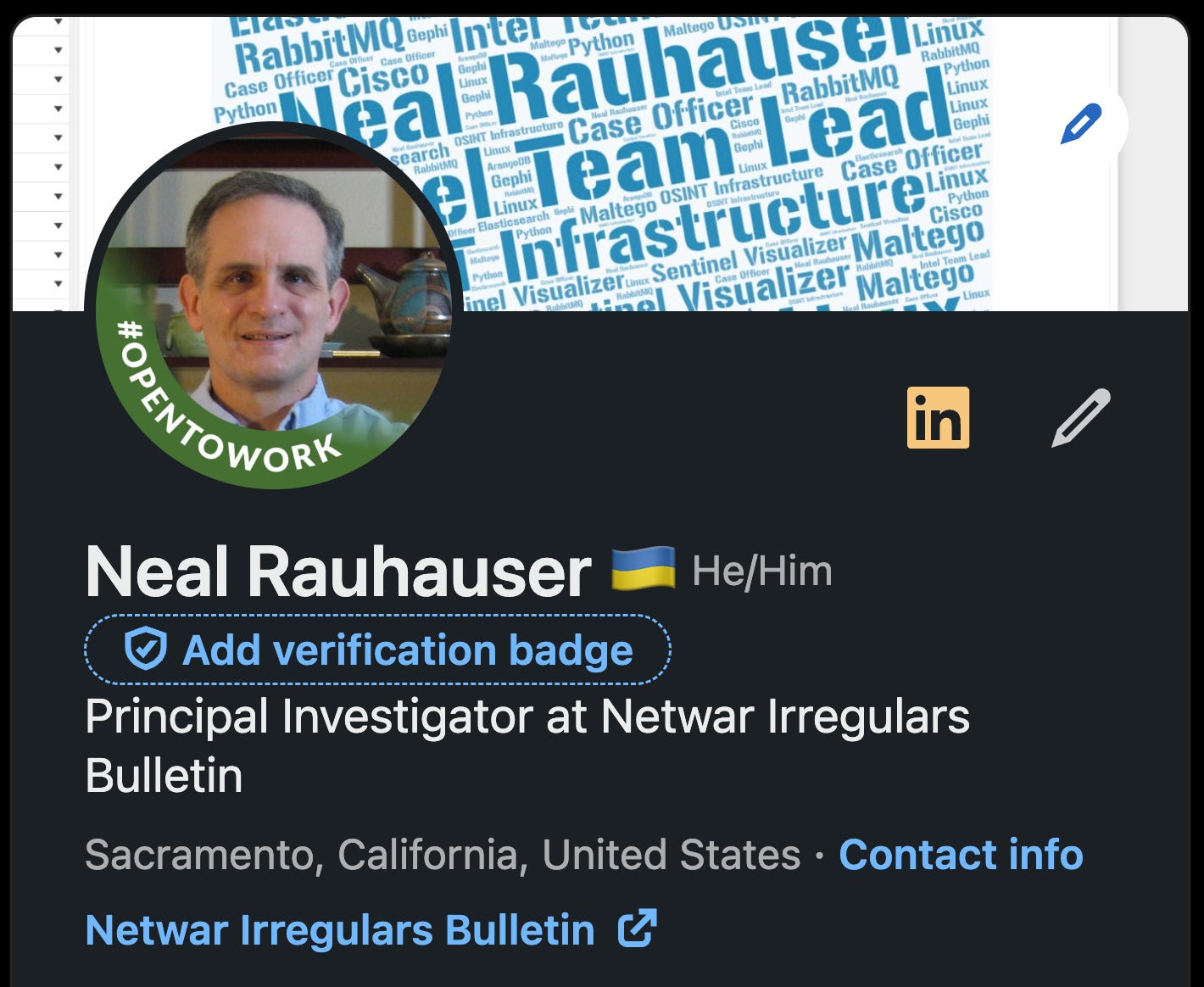Click the external-link icon after Netwar Irregulars Bulletin
1204x987 pixels.
637,928
